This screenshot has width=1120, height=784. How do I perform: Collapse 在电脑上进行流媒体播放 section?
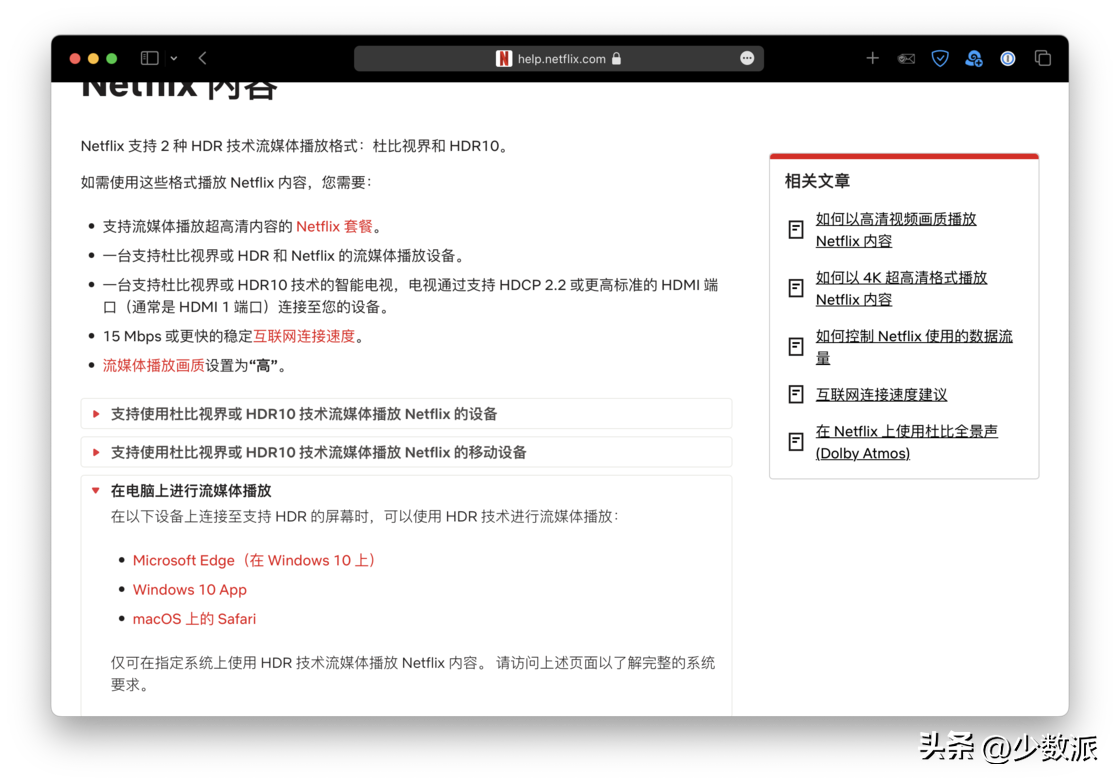191,491
